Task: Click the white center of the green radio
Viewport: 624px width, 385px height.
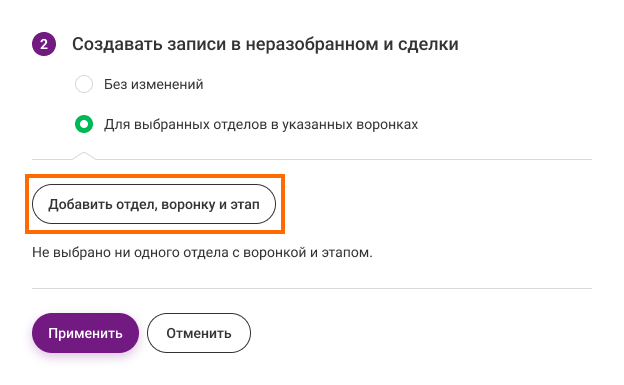Action: point(84,124)
